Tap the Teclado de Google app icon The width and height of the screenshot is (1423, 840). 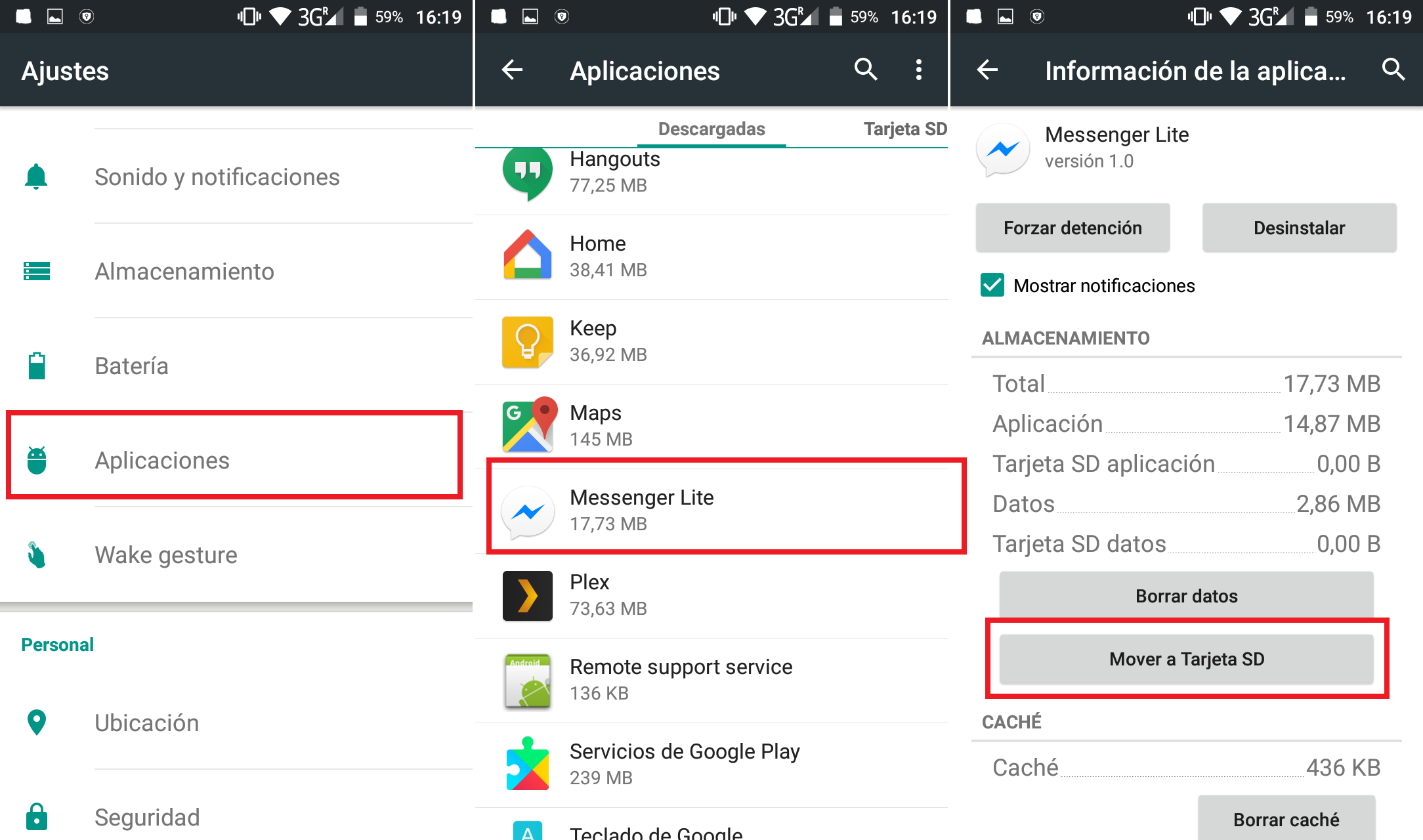pyautogui.click(x=527, y=830)
